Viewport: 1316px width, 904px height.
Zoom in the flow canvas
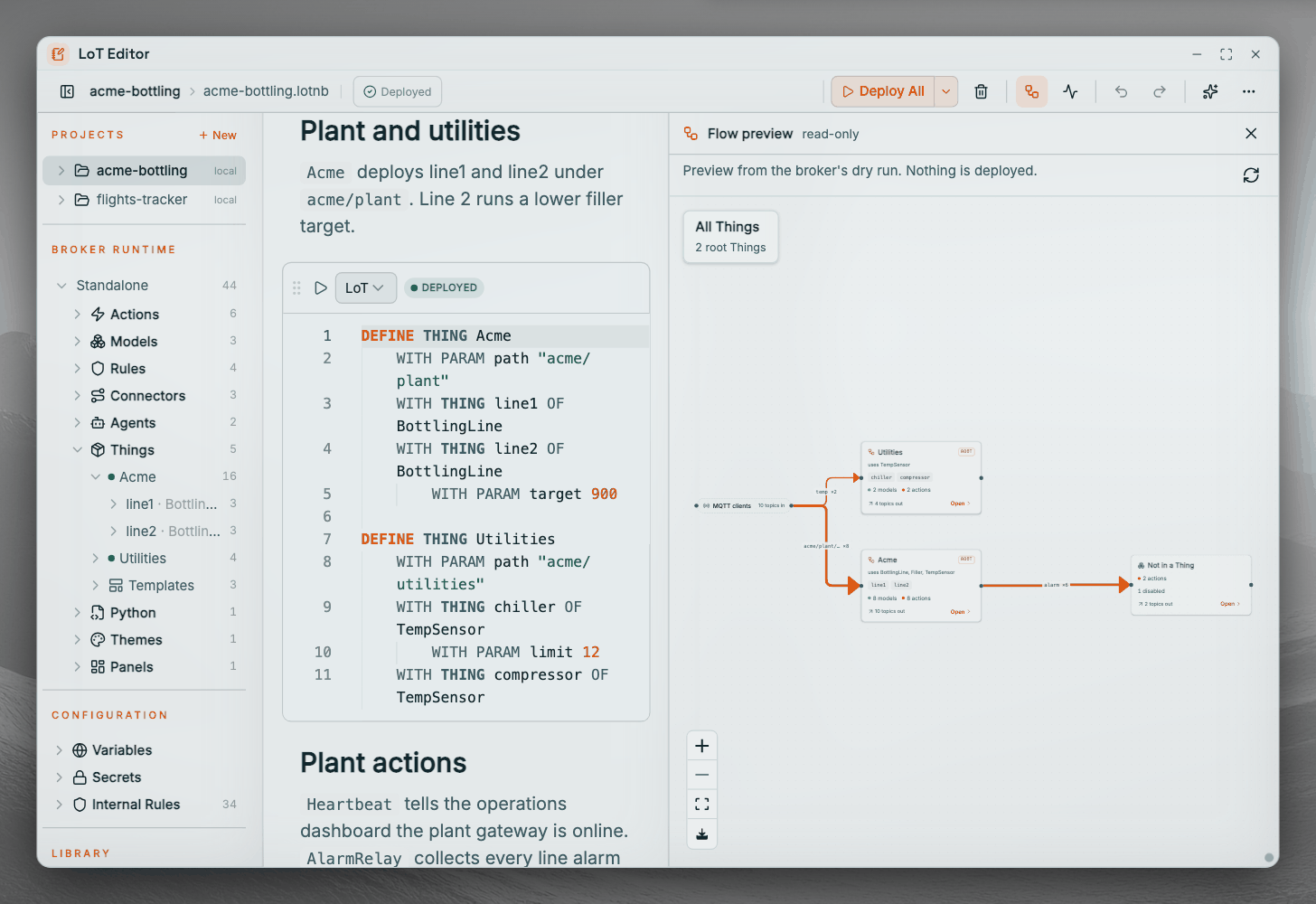(x=701, y=746)
